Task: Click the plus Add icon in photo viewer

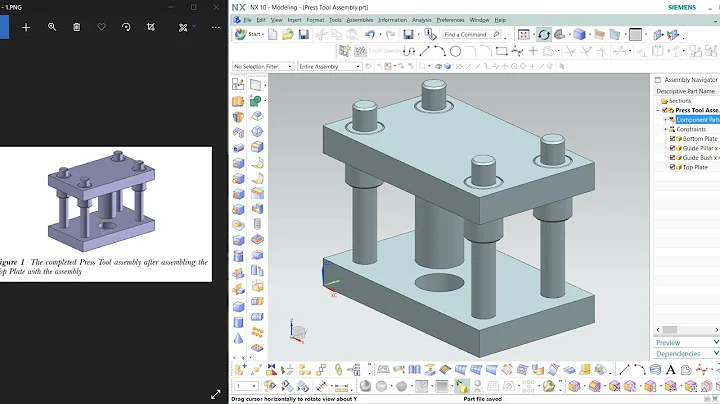Action: point(26,28)
